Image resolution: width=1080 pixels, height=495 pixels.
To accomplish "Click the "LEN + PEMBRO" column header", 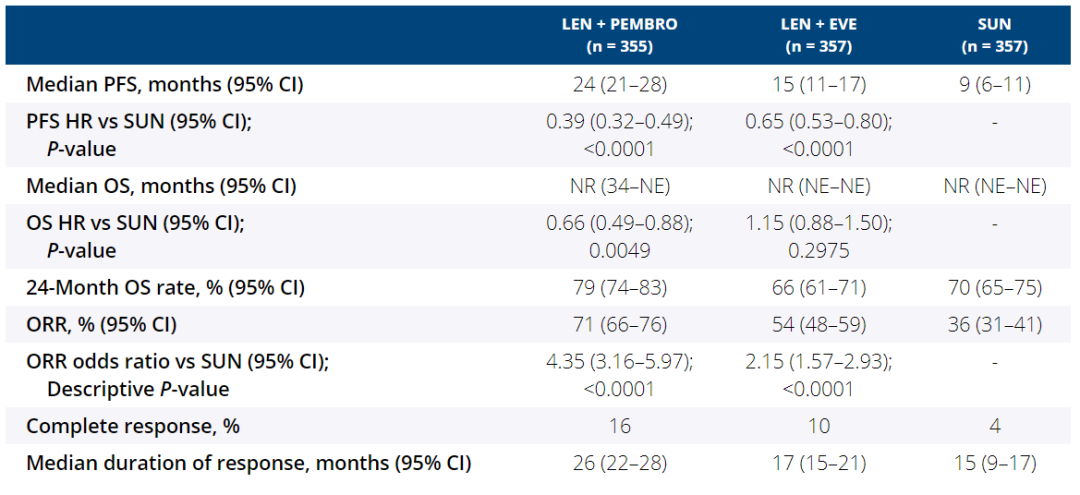I will [619, 24].
